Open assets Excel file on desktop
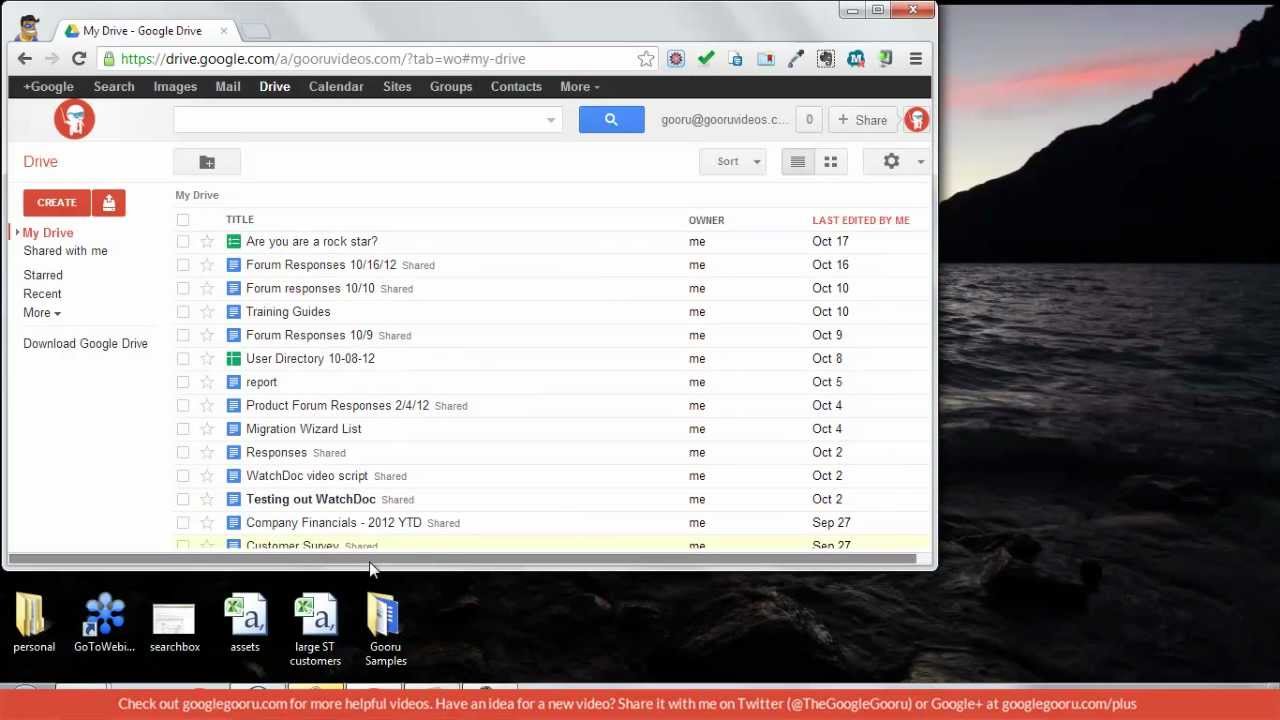1280x720 pixels. tap(245, 623)
